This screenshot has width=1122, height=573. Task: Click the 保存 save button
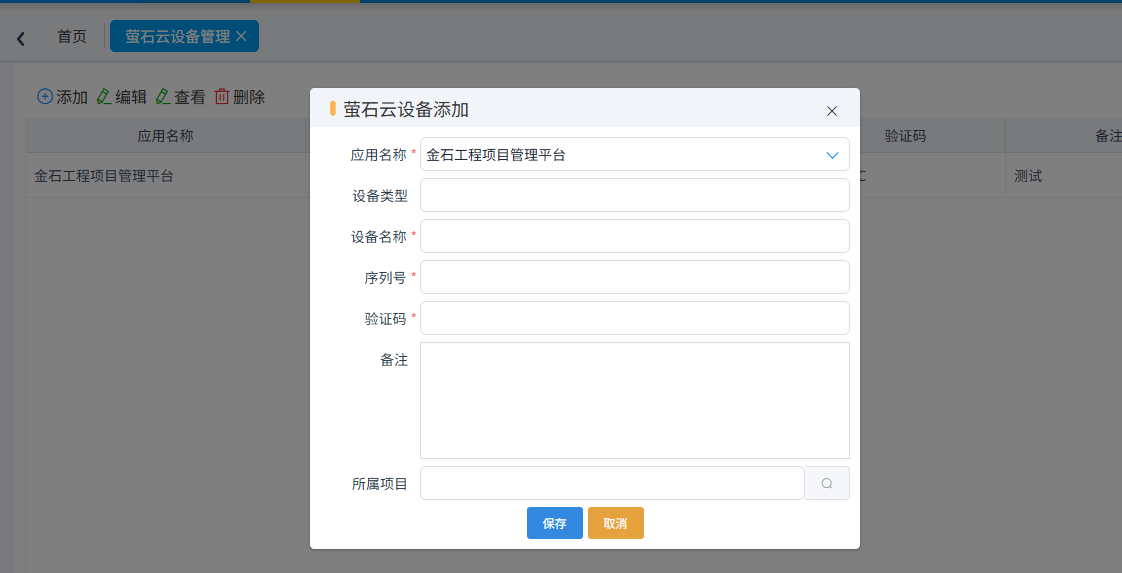pos(555,523)
